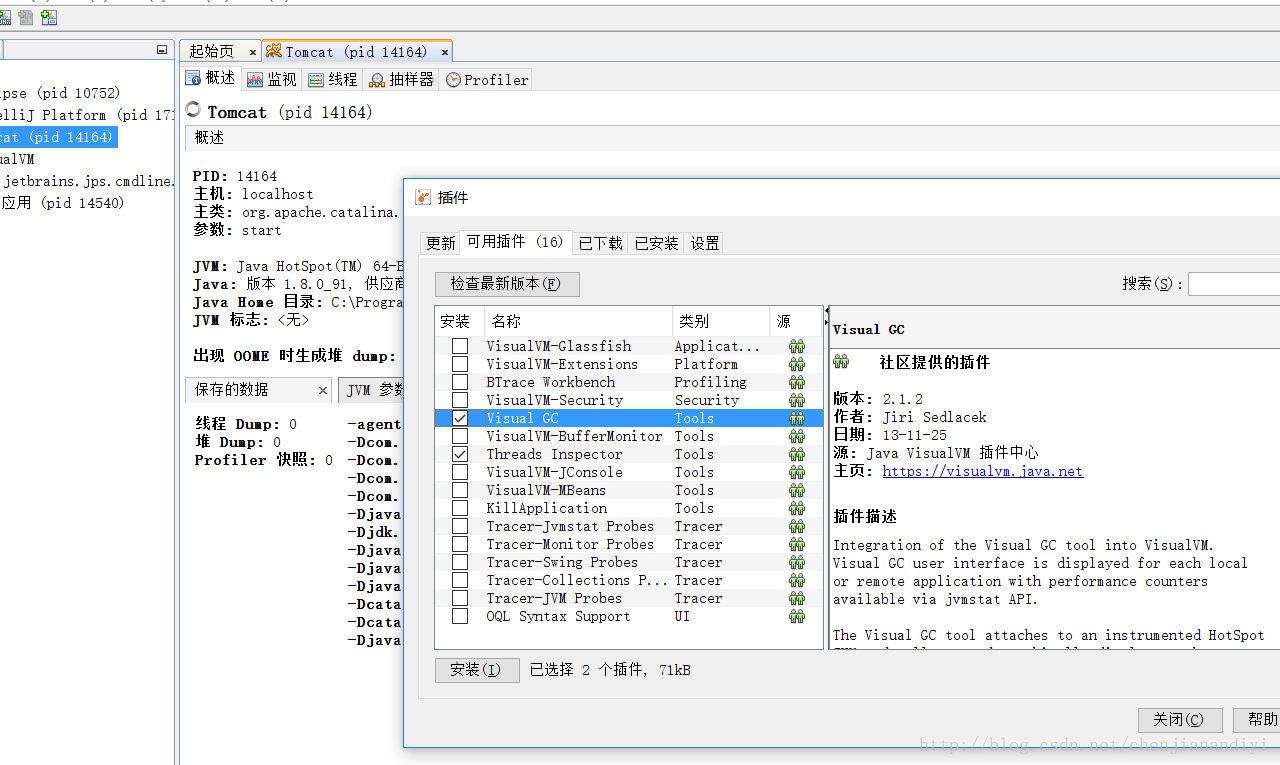Open the visualvm.java.net homepage link

pos(983,471)
